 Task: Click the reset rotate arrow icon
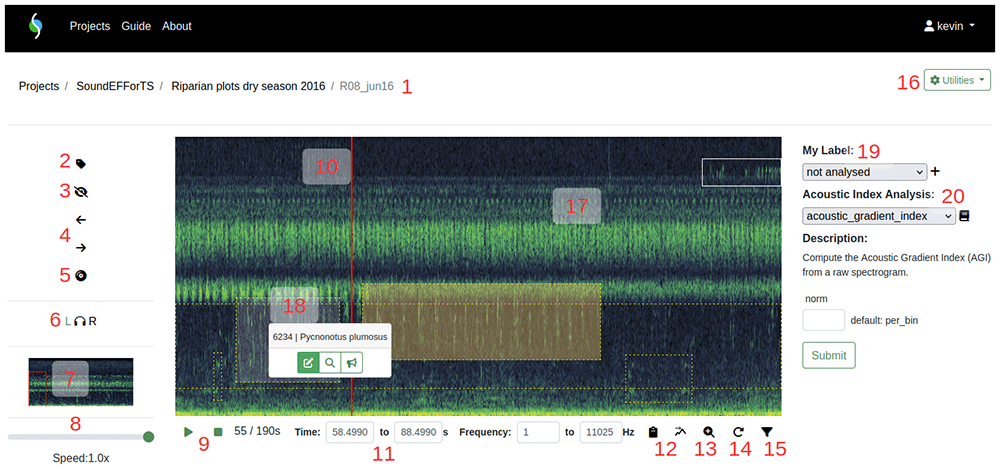738,432
